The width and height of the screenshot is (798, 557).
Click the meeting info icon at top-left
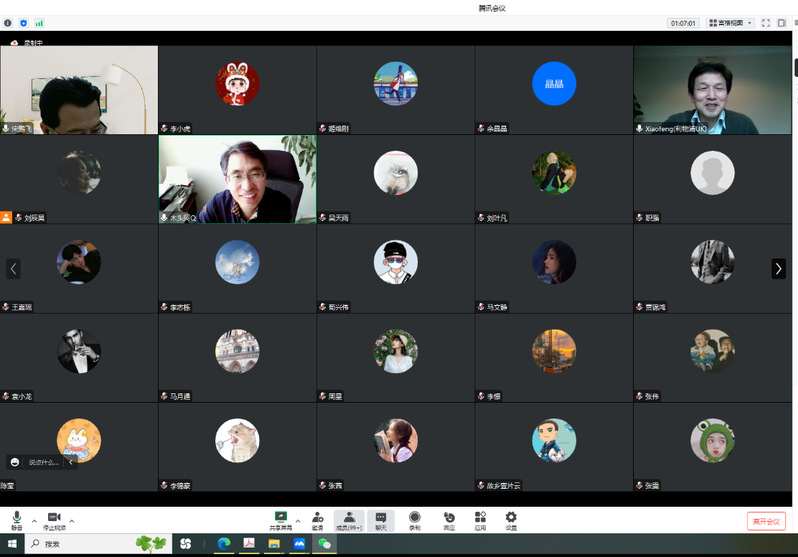[8, 22]
